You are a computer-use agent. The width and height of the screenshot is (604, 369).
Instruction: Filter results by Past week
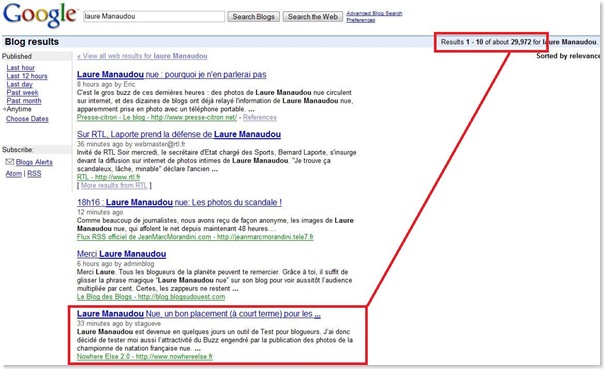coord(22,92)
